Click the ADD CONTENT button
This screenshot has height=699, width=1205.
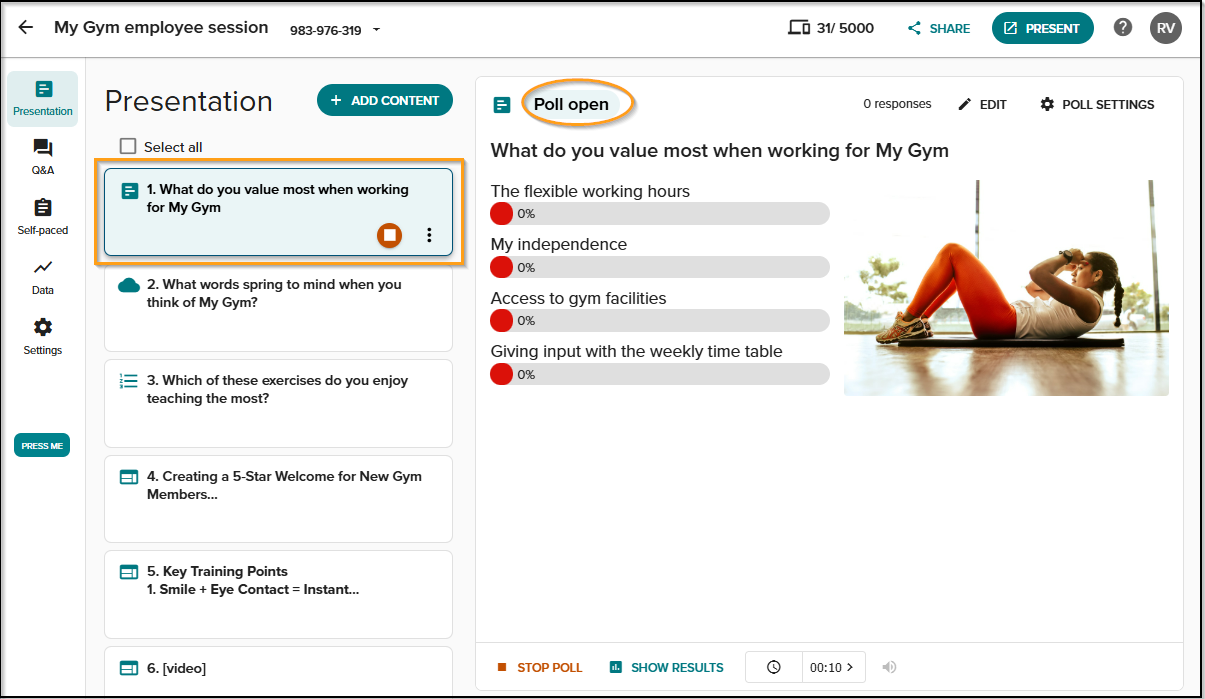point(385,100)
